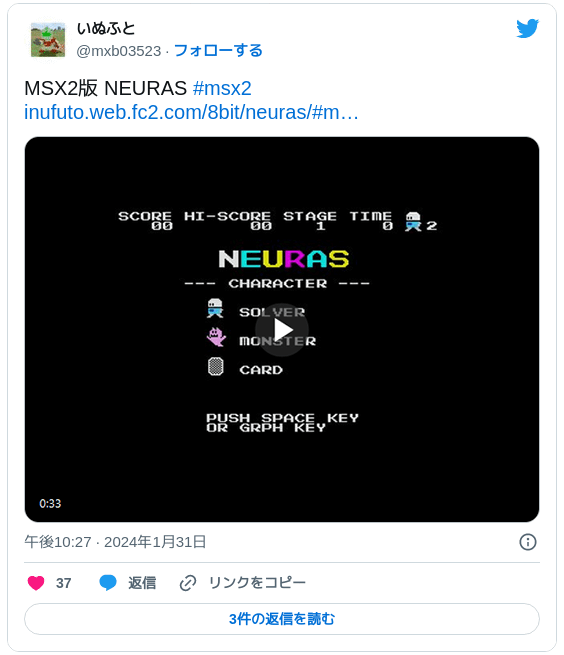Click the chain link copy icon

[188, 583]
